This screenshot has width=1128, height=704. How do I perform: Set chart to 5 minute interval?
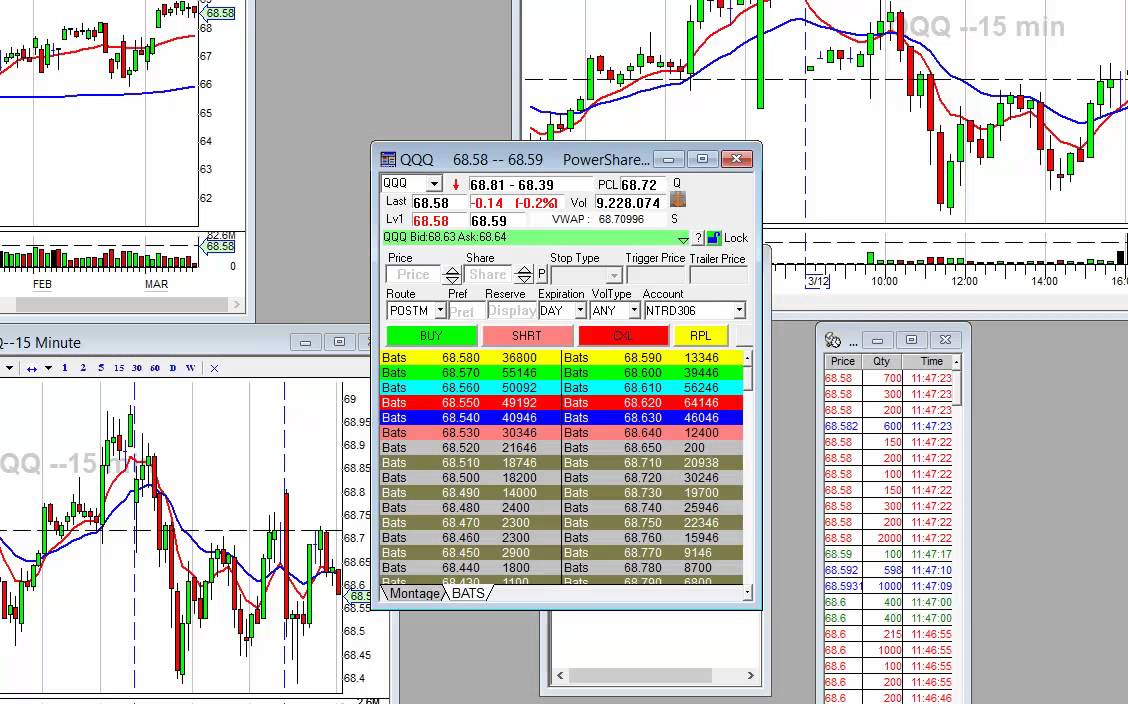pyautogui.click(x=101, y=368)
